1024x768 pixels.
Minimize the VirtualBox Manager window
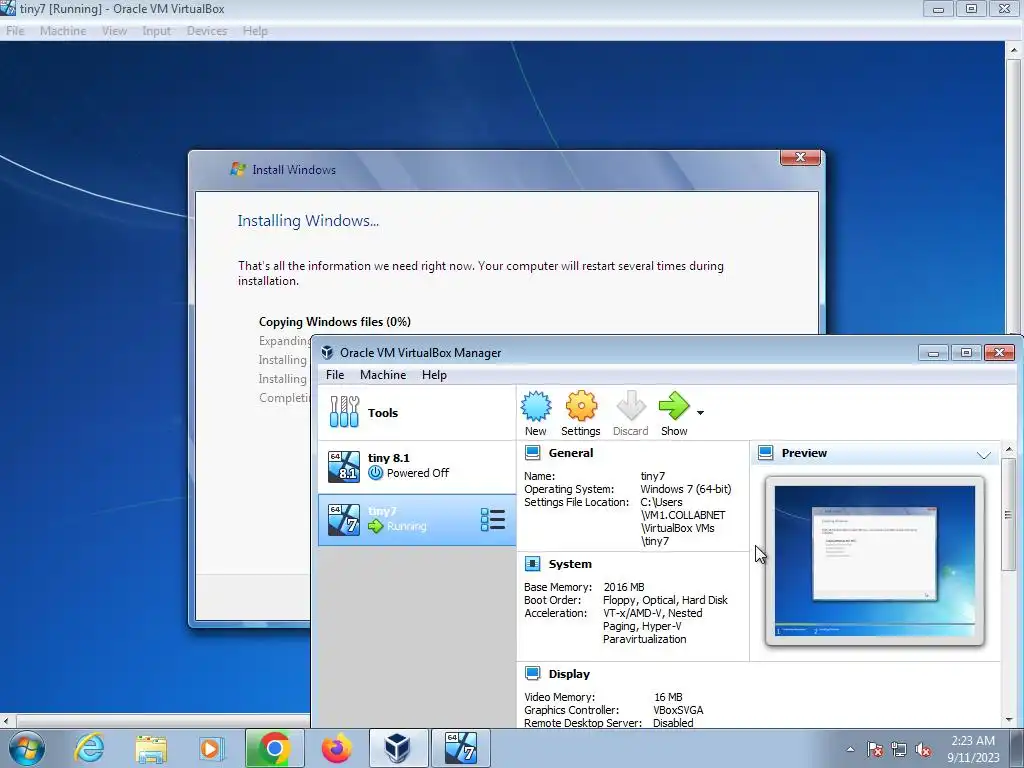tap(933, 353)
